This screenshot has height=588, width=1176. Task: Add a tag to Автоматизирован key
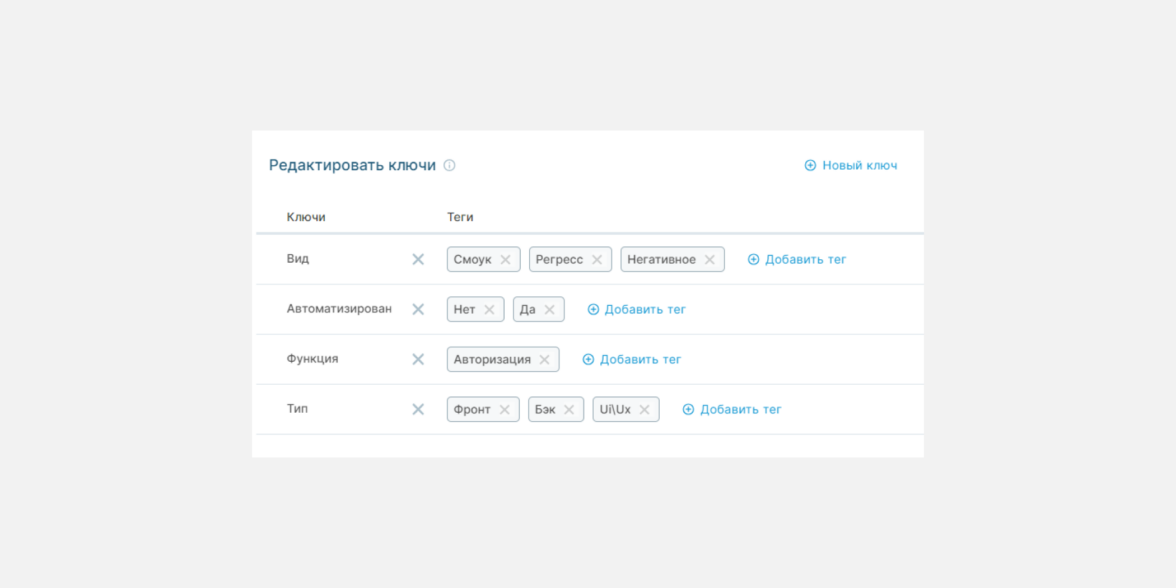[x=637, y=310]
